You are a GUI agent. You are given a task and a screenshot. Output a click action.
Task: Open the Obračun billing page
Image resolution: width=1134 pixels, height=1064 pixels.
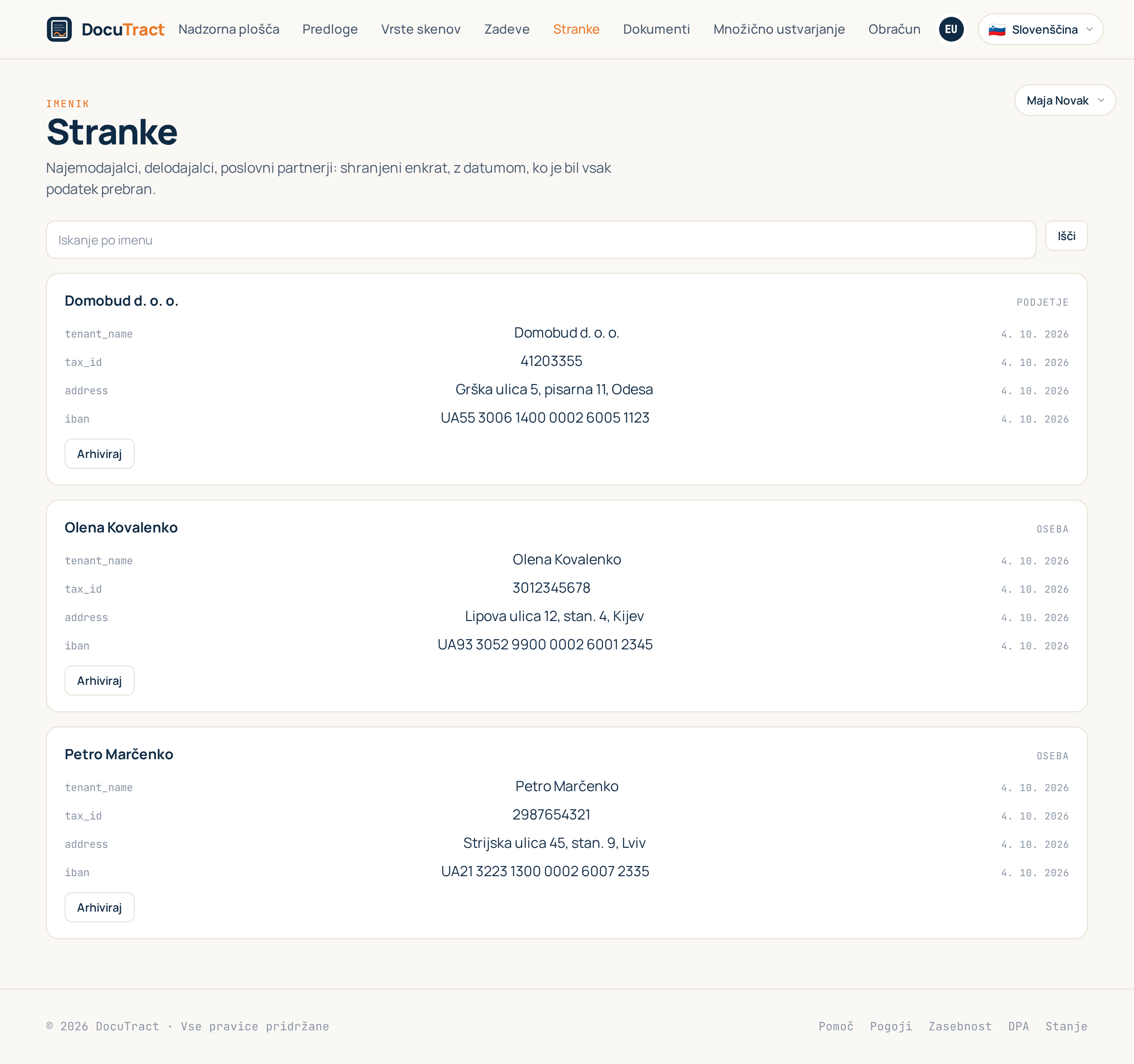tap(894, 29)
